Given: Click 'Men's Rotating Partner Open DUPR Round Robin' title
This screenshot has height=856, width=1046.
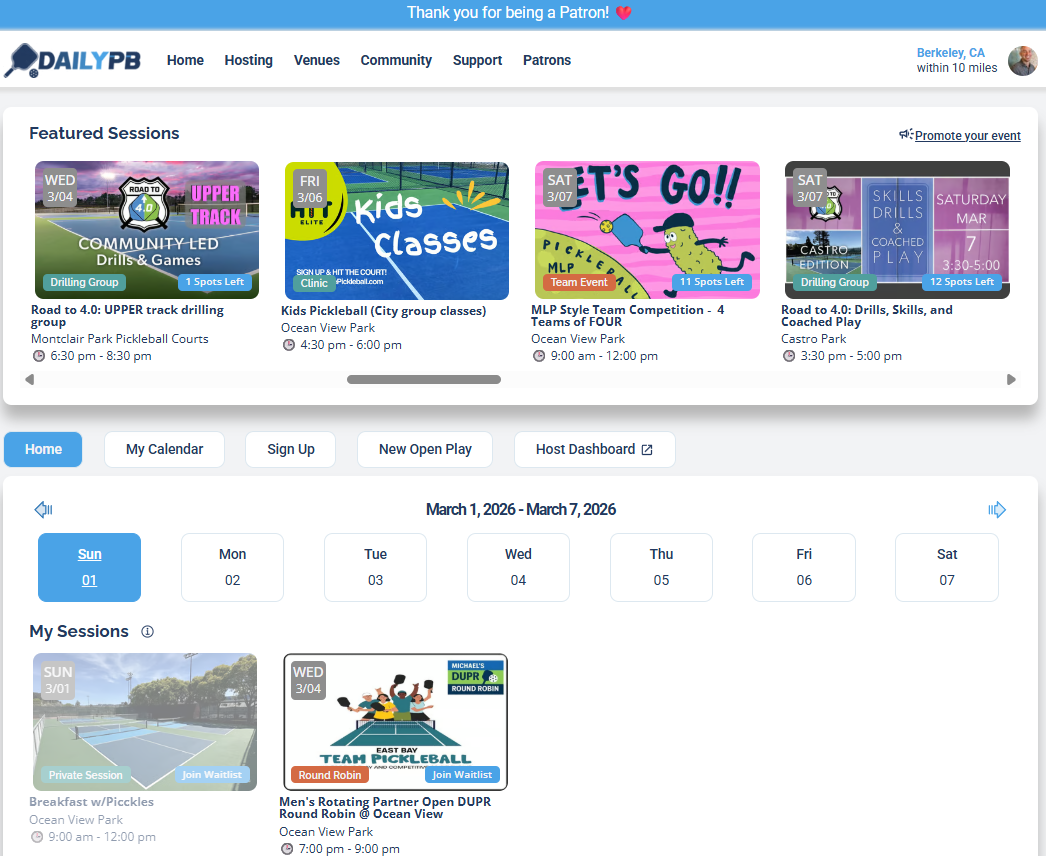Looking at the screenshot, I should coord(385,807).
